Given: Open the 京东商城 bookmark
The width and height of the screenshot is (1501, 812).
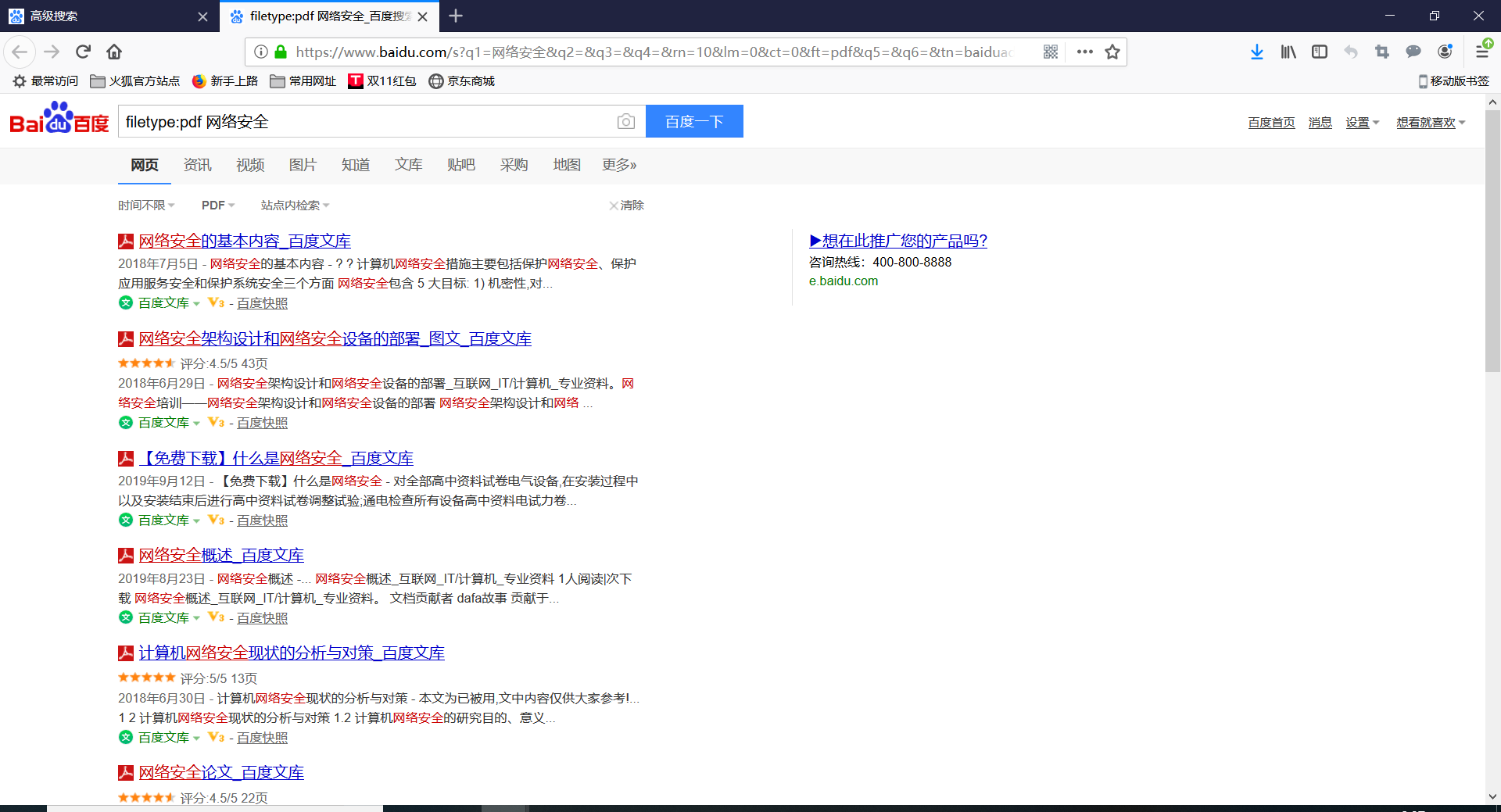Looking at the screenshot, I should point(462,81).
